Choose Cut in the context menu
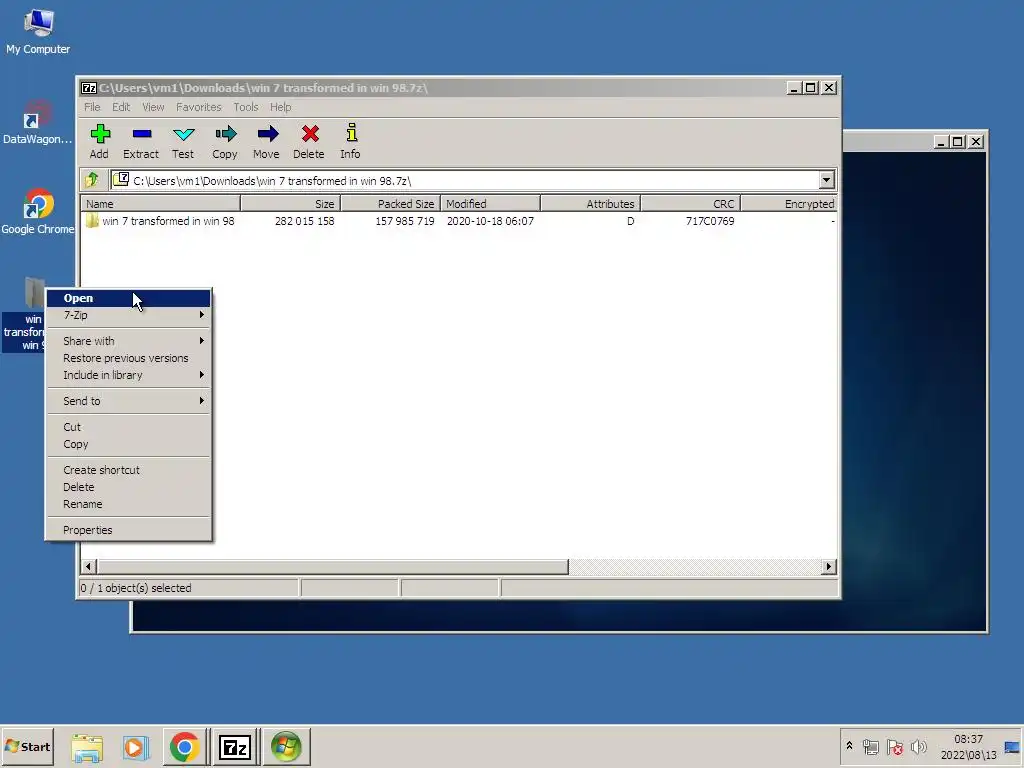This screenshot has width=1024, height=768. 129,427
